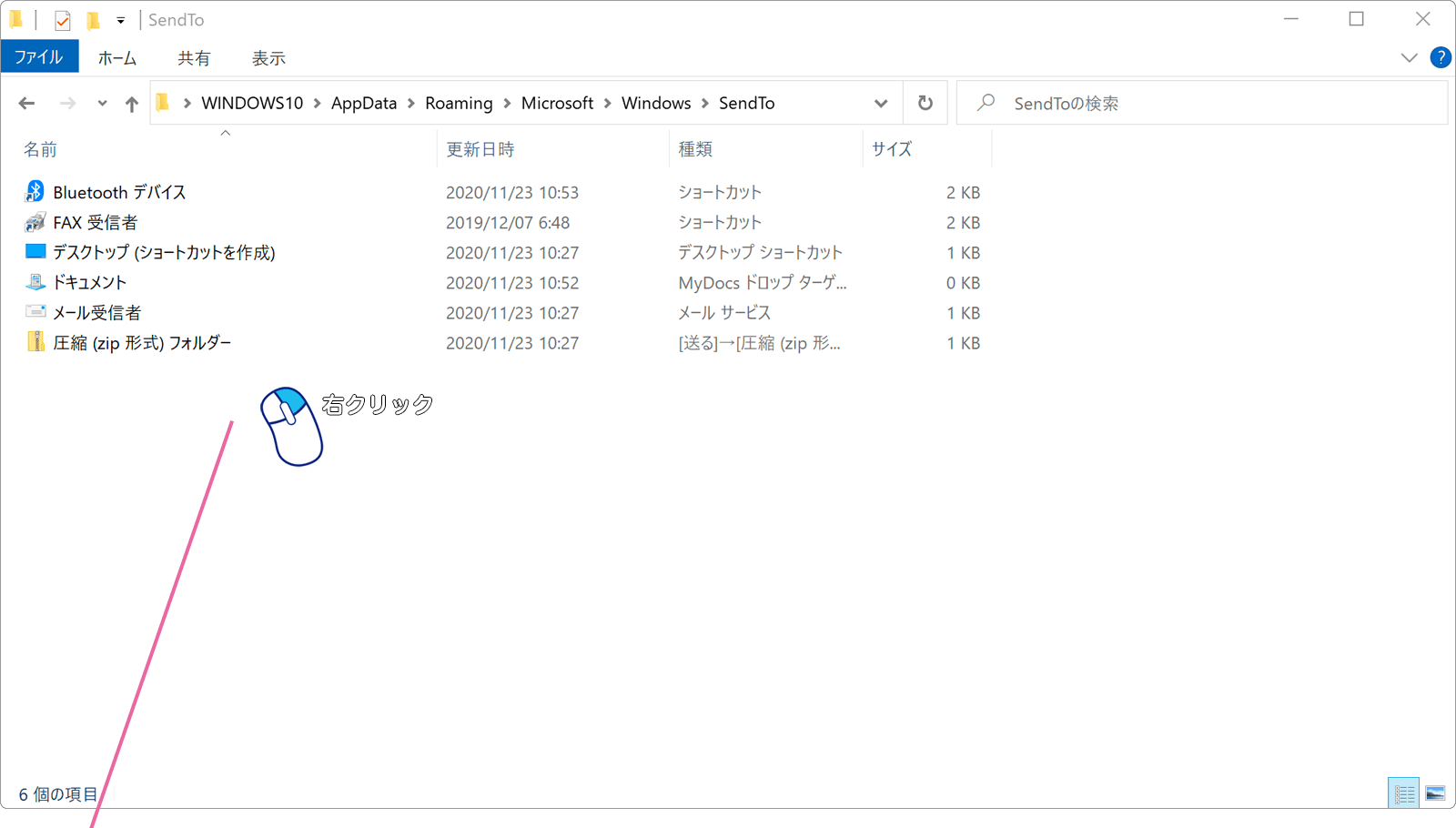Click the [送る]→[圧縮 (zip 形... type cell
Screen dimensions: 1456x828
coord(759,343)
